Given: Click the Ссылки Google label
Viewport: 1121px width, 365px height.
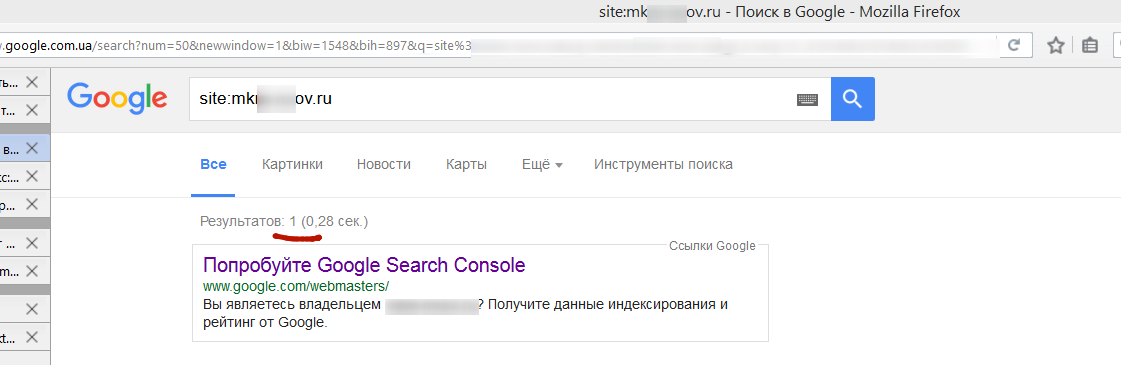Looking at the screenshot, I should (712, 246).
